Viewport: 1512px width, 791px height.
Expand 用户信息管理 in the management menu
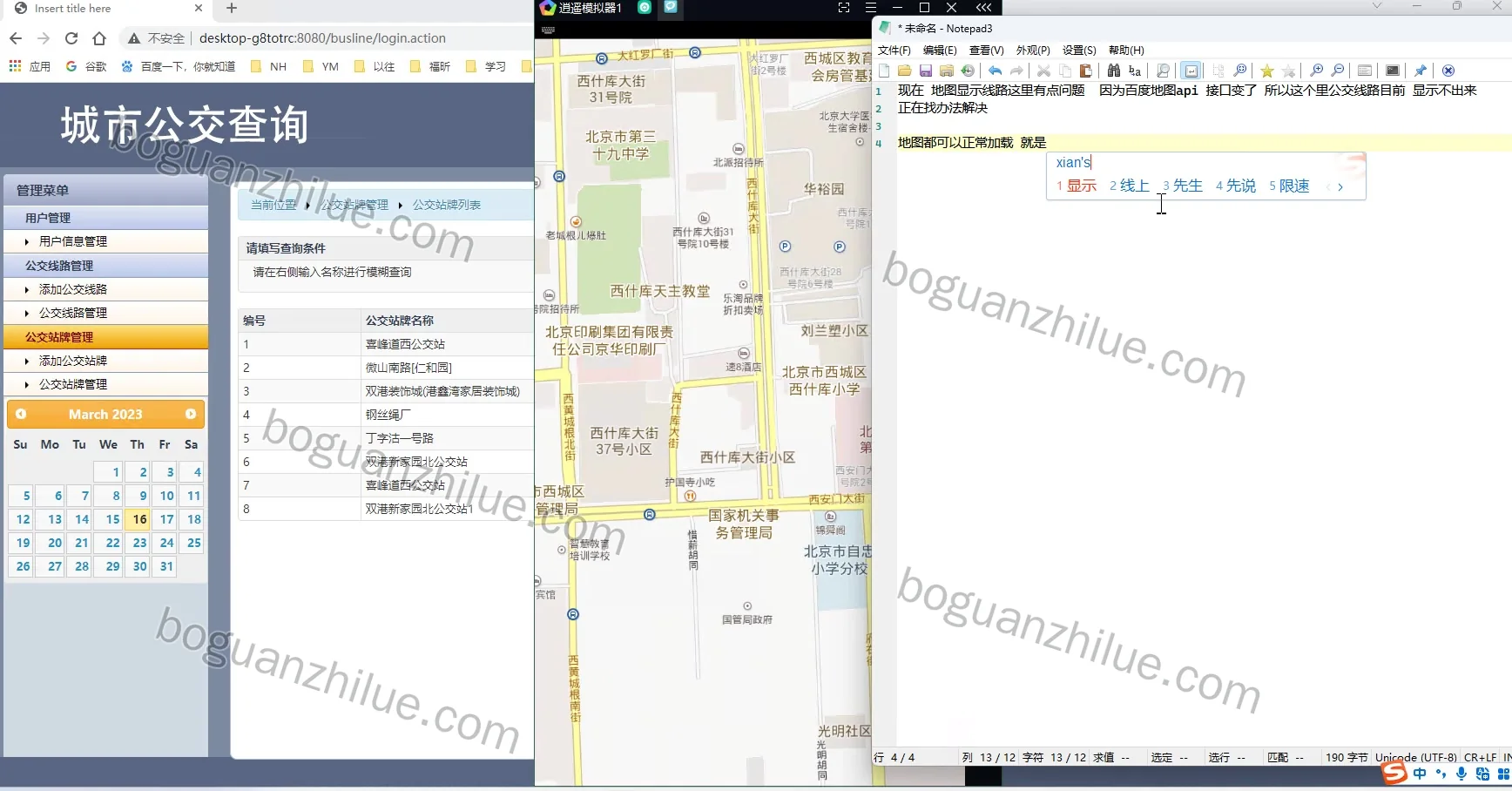[73, 241]
